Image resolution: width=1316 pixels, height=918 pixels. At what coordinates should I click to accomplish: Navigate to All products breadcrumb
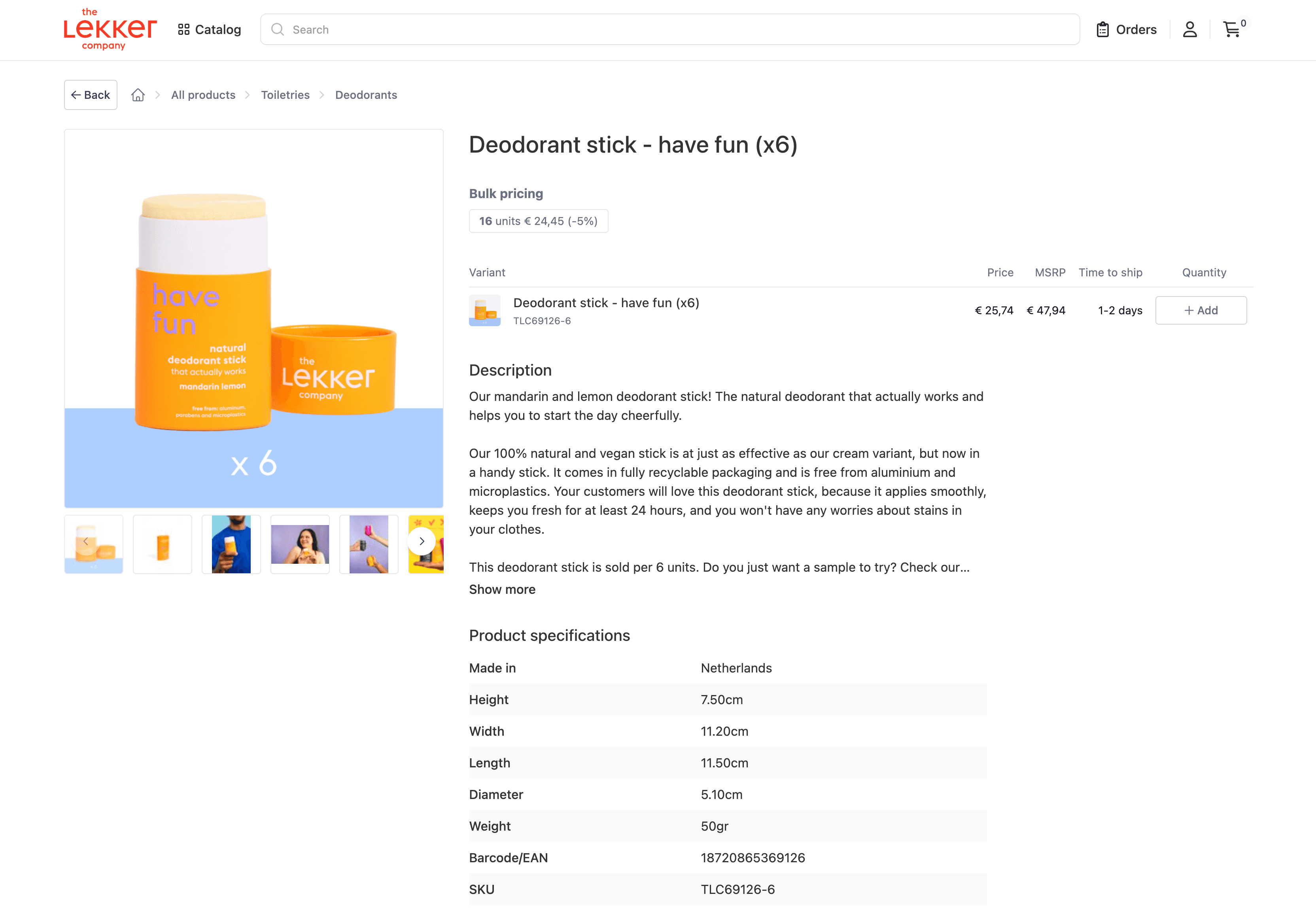point(203,94)
